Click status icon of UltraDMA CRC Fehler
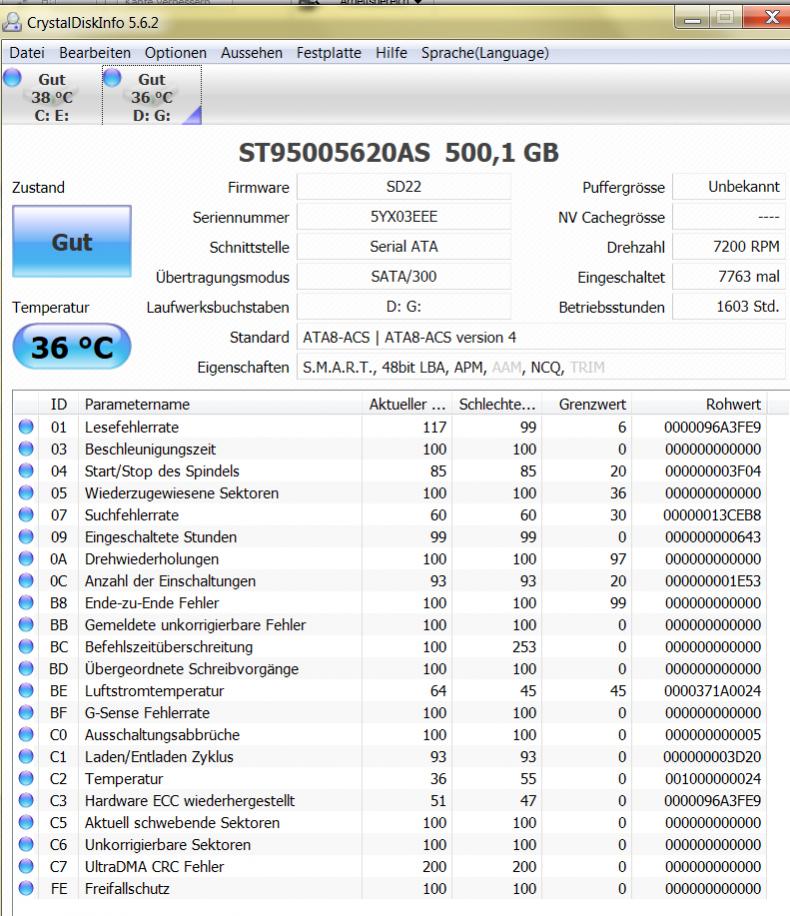790x916 pixels. (x=26, y=866)
